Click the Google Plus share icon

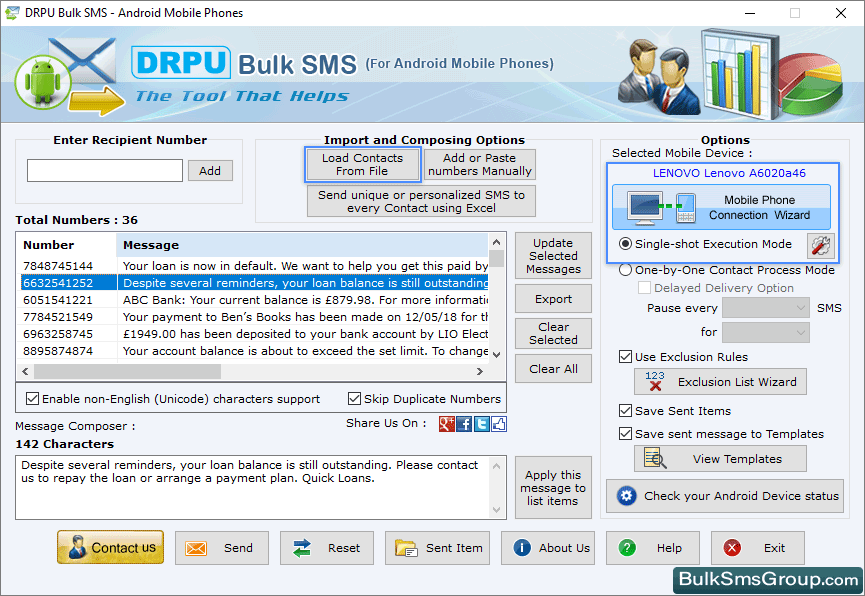(446, 424)
